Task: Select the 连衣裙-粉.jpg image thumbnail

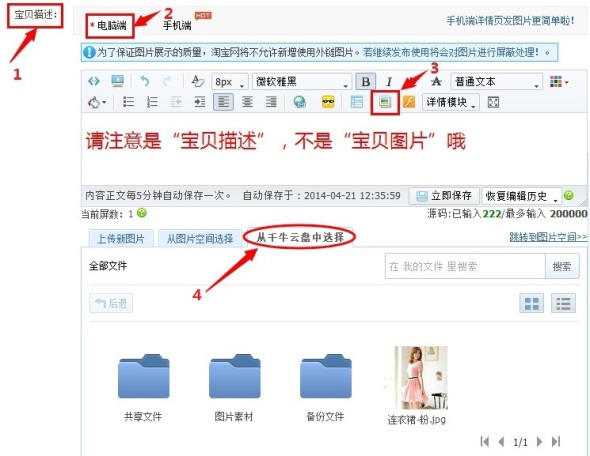Action: [x=417, y=377]
